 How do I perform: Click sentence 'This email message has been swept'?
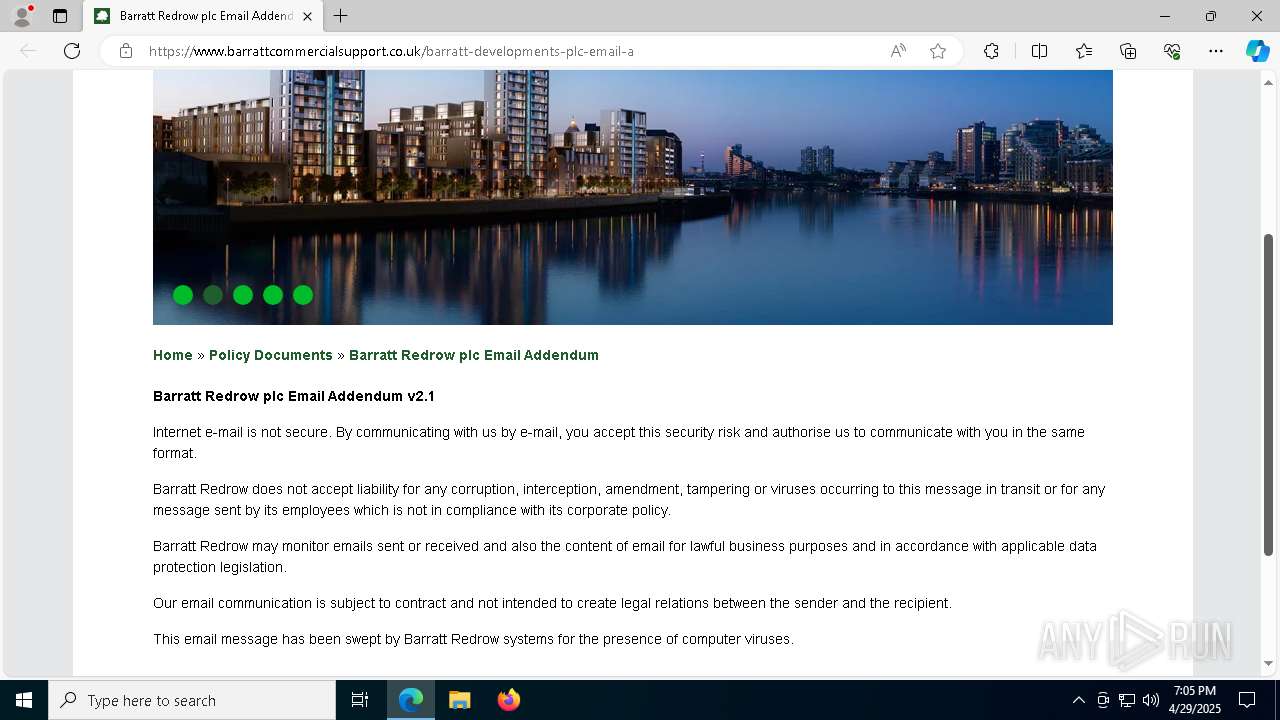(473, 639)
